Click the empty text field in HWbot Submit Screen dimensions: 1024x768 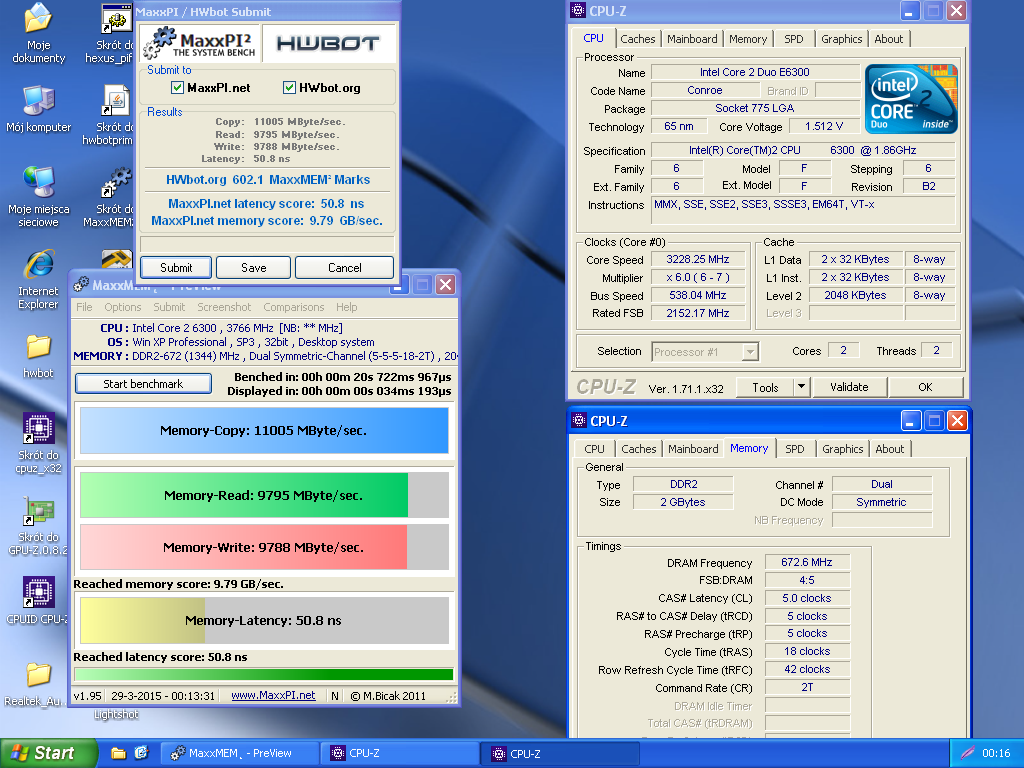(266, 244)
